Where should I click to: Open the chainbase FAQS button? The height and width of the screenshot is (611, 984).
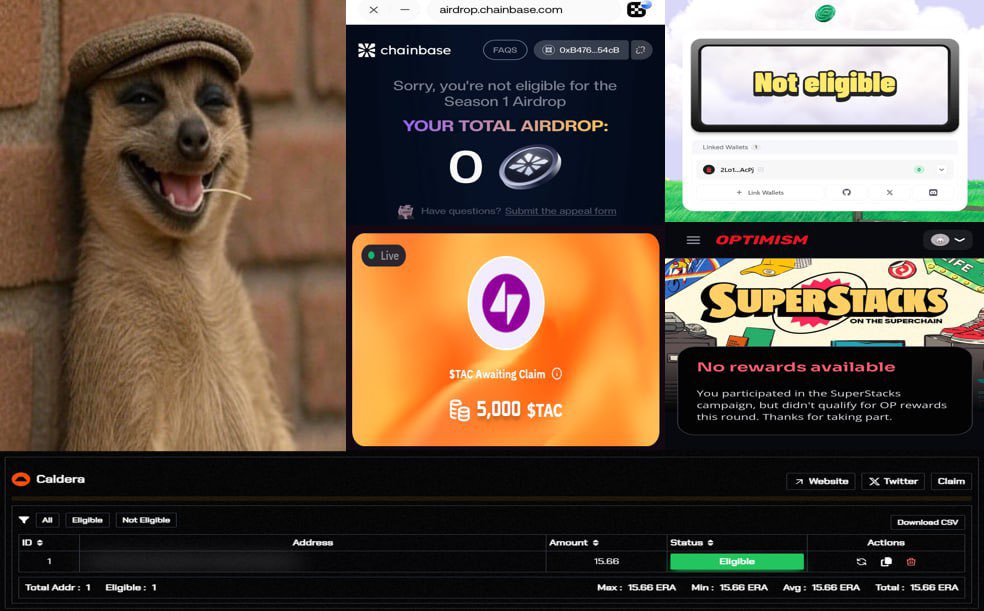505,50
